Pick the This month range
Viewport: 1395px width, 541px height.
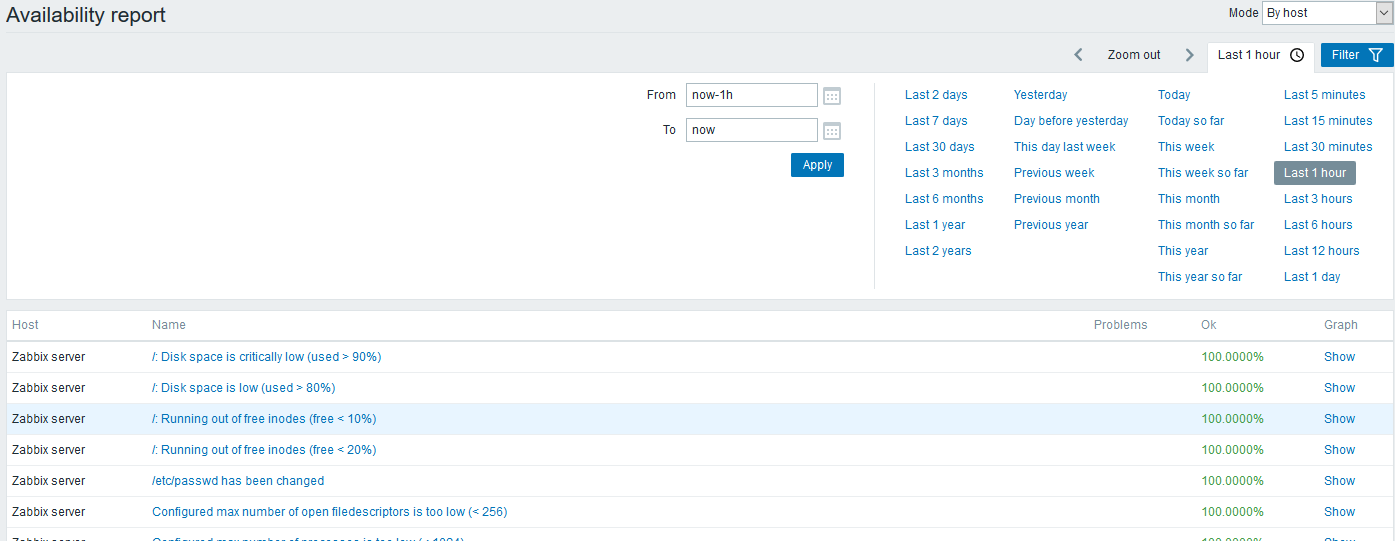point(1189,199)
